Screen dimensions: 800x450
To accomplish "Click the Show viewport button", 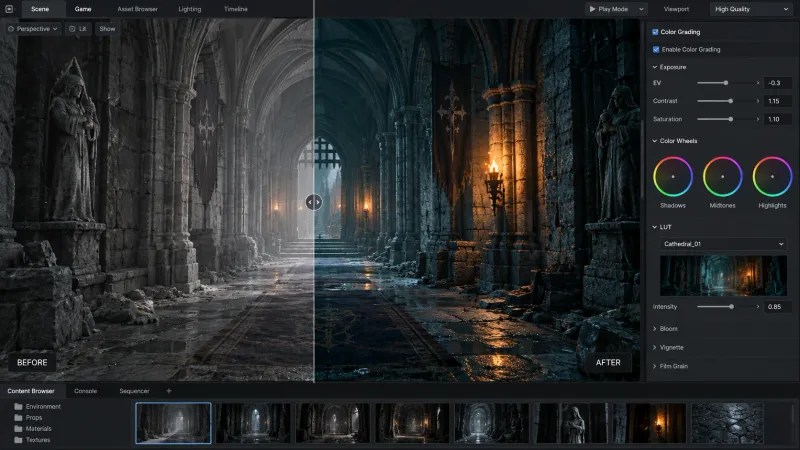I will (107, 29).
